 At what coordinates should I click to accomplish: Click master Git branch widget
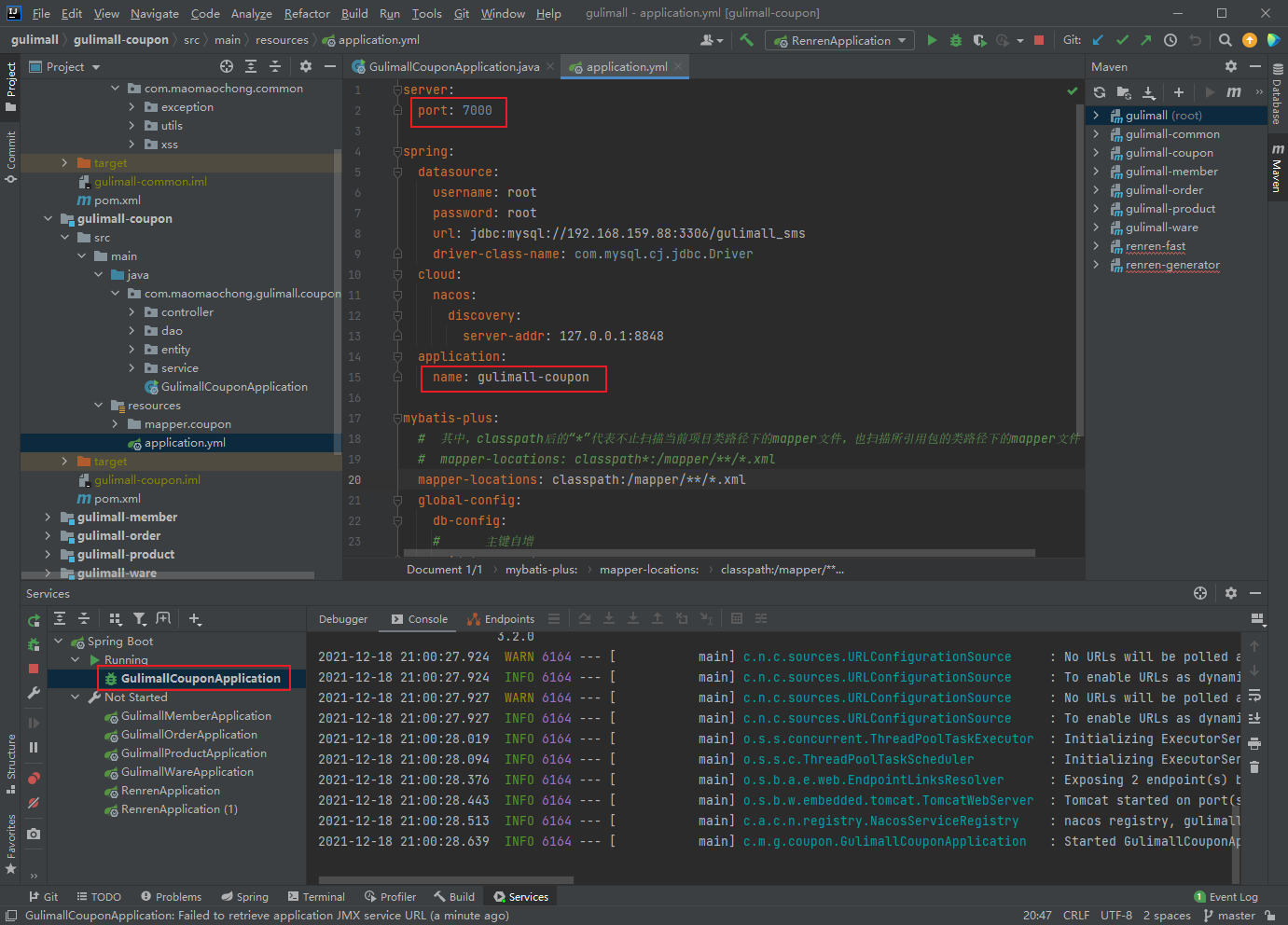(x=1229, y=916)
